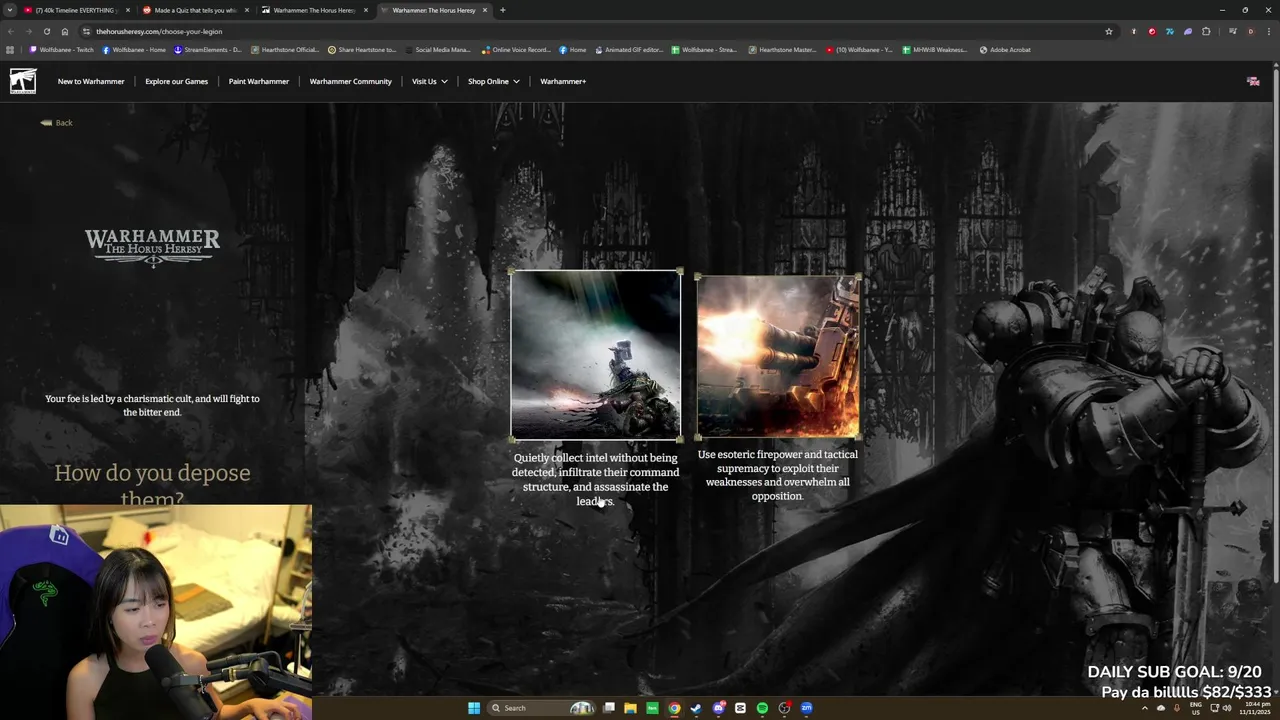1280x720 pixels.
Task: Click the ENG US language indicator
Action: tap(1196, 708)
